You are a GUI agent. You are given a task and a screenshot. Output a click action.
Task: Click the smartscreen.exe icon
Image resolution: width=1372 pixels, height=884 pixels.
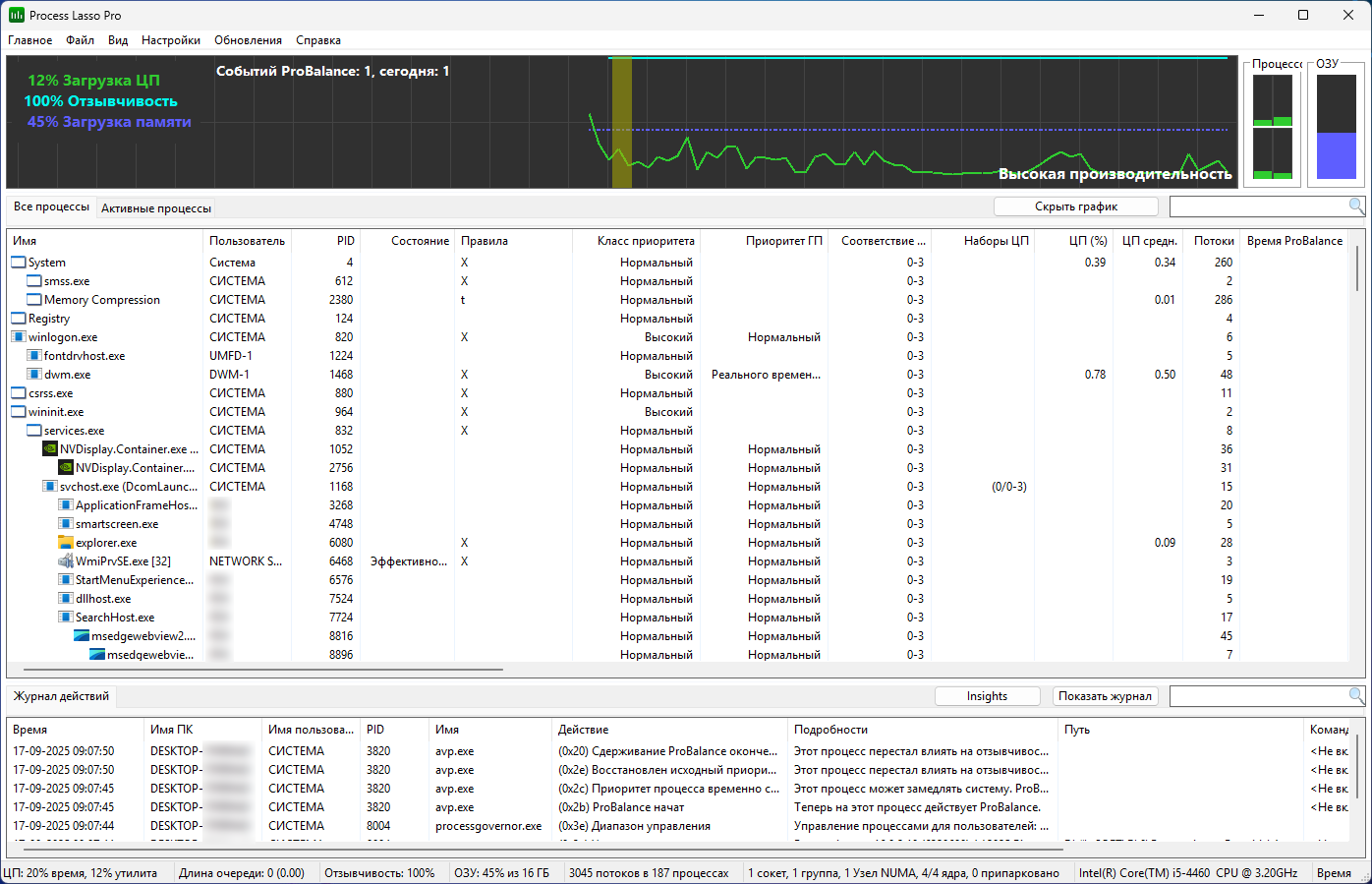[x=66, y=524]
